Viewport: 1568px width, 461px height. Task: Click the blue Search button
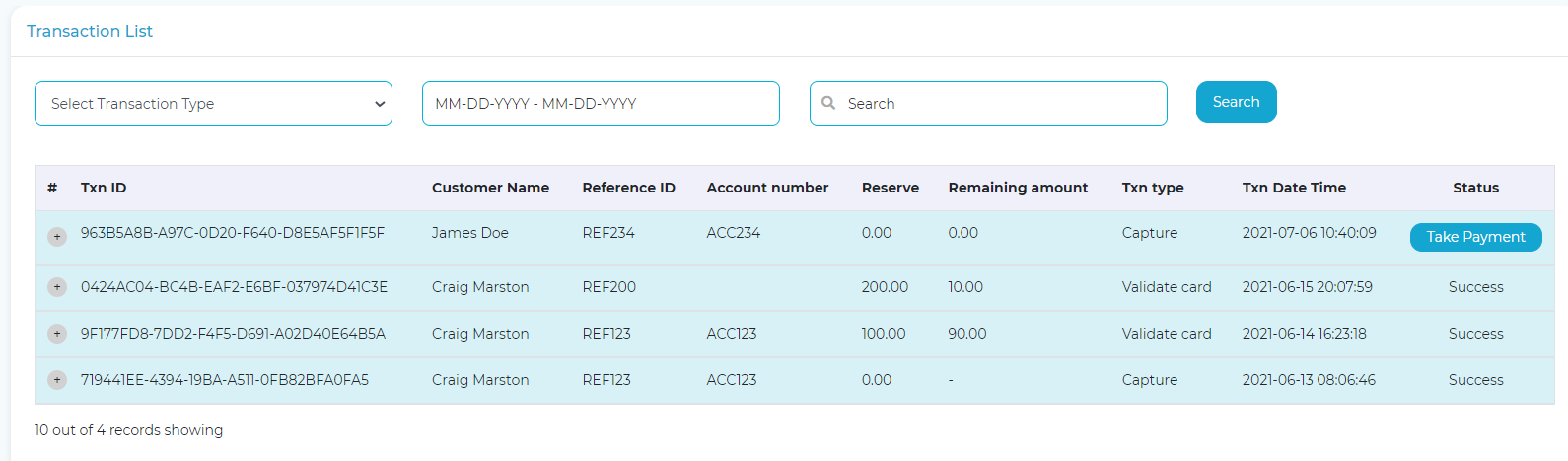click(1236, 102)
